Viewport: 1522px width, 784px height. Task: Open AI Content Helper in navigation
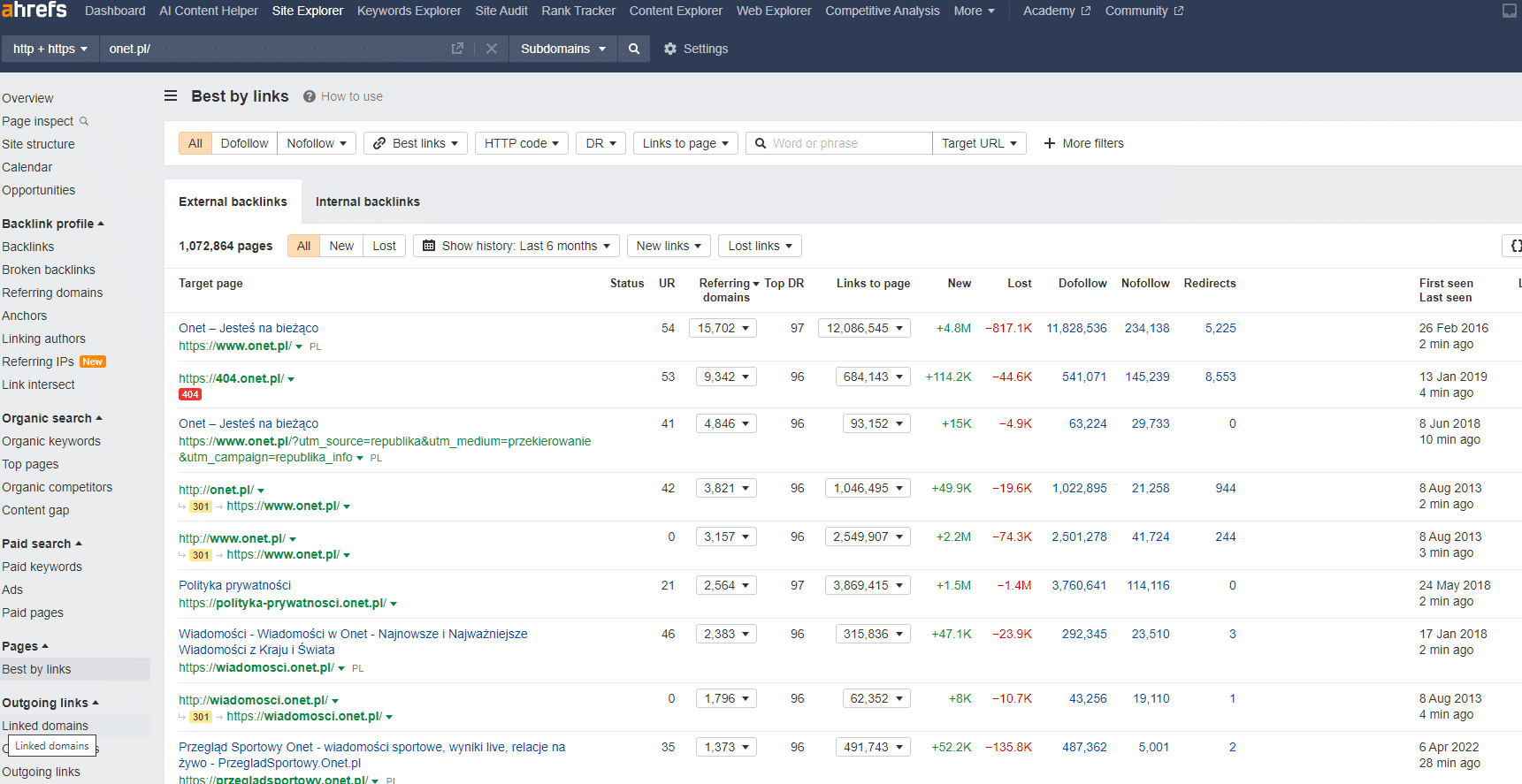point(209,11)
